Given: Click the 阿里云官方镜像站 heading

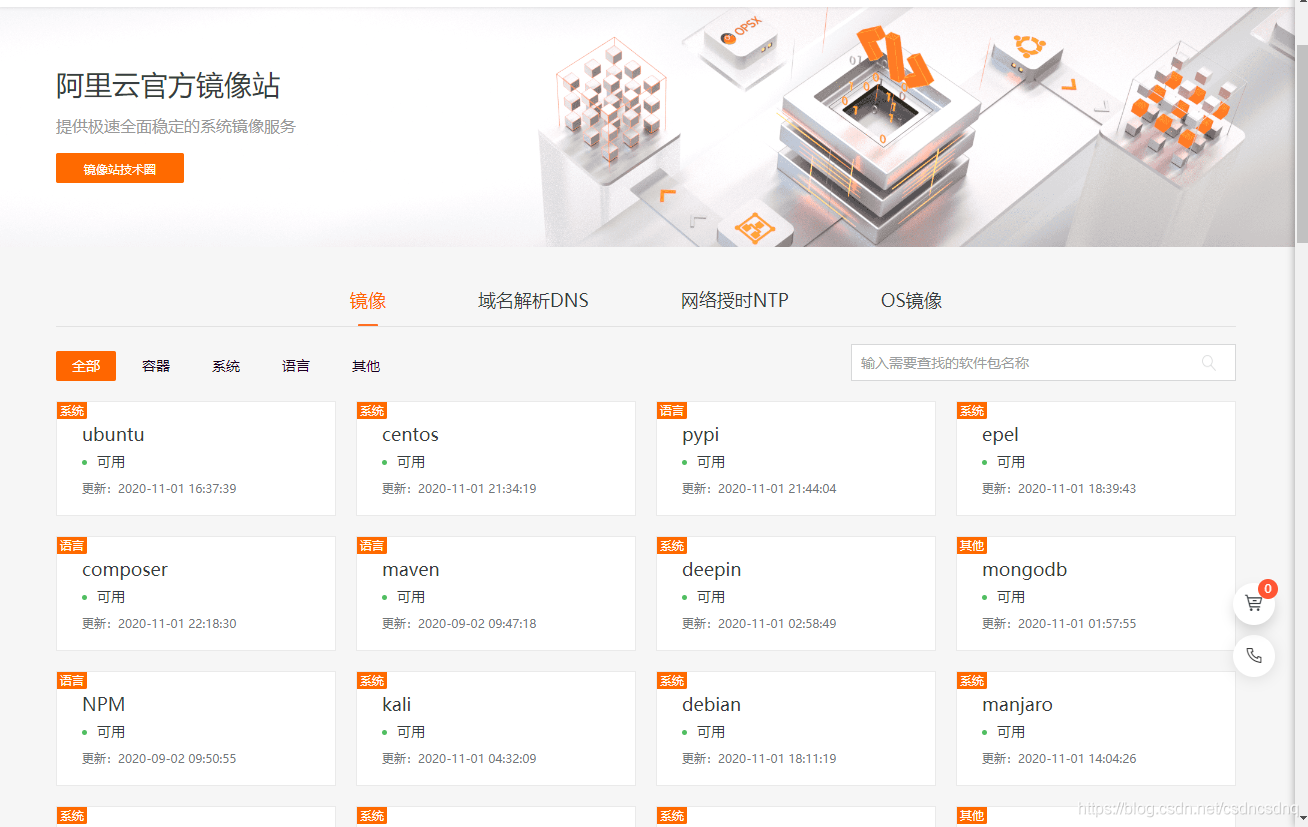Looking at the screenshot, I should (168, 86).
